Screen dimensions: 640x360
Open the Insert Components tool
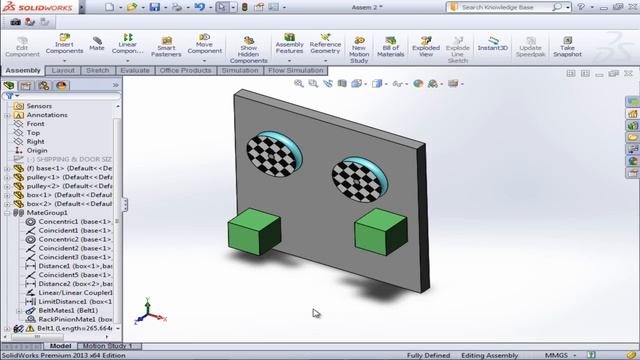coord(64,44)
